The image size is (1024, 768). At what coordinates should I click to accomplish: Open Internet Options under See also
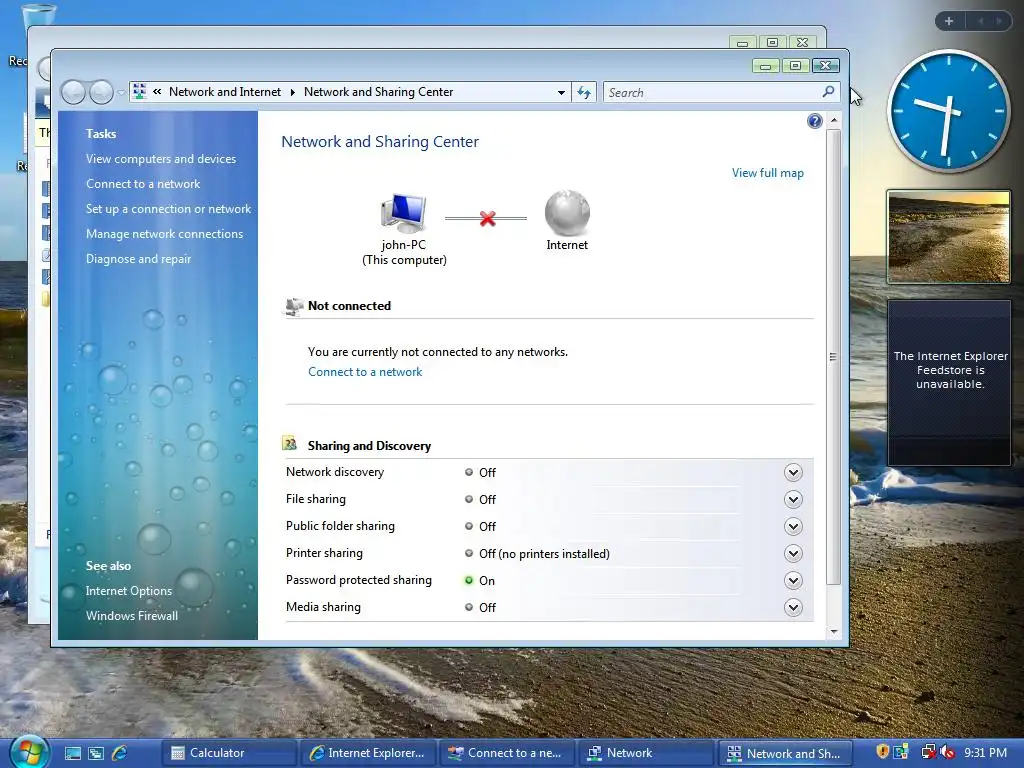129,590
